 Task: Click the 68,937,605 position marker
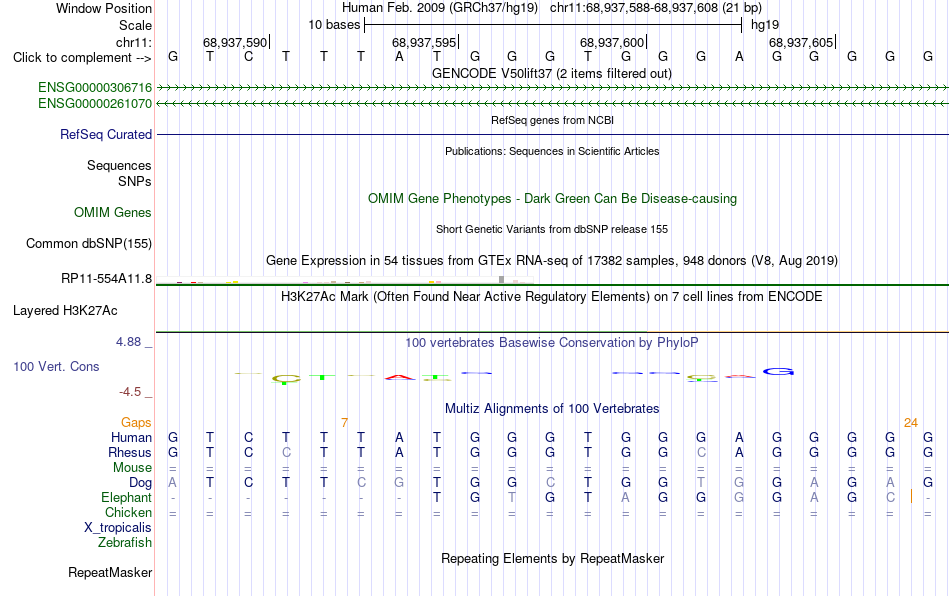pos(802,42)
